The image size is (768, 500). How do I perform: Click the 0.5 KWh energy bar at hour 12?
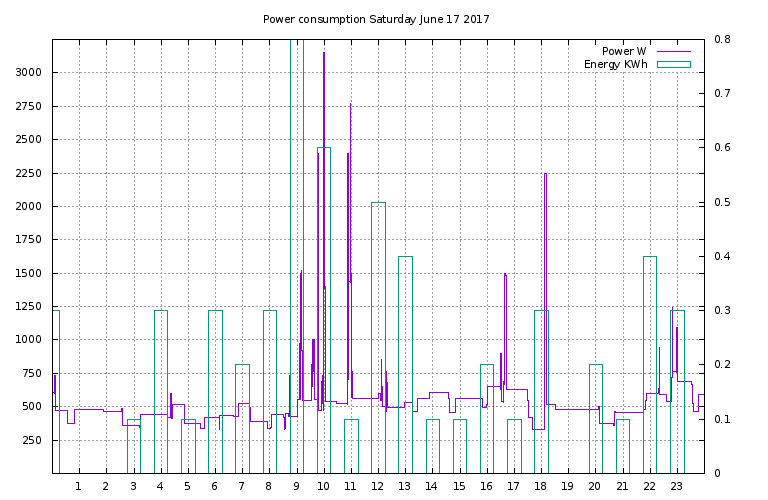tap(378, 337)
